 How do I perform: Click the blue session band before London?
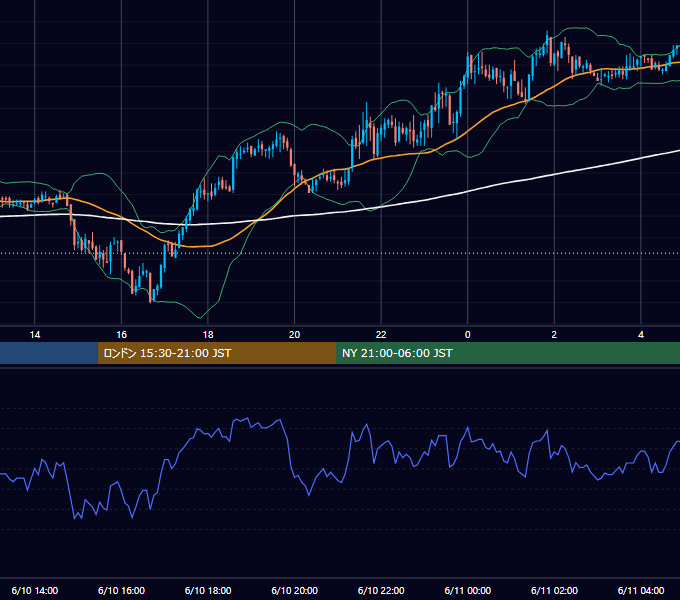coord(49,353)
